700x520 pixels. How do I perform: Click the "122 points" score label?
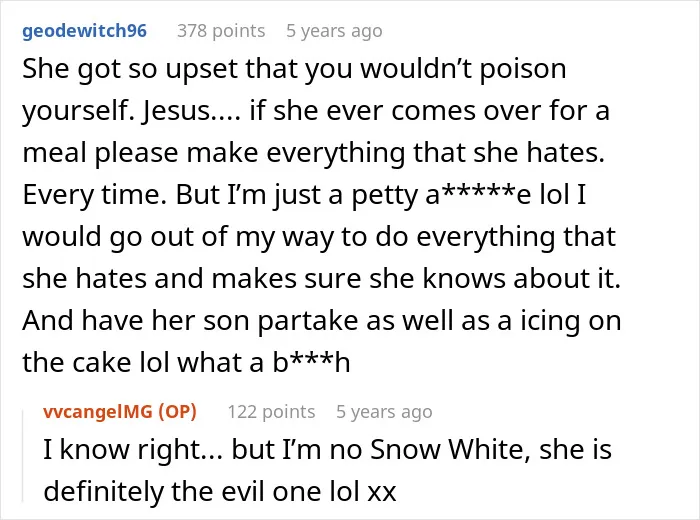pyautogui.click(x=271, y=412)
